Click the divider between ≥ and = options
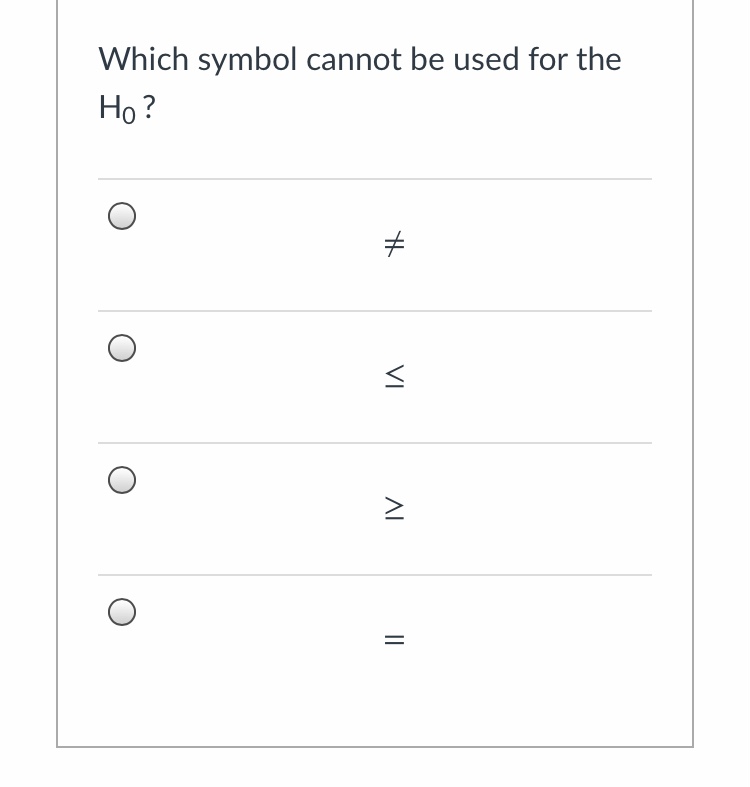The height and width of the screenshot is (787, 750). [374, 575]
